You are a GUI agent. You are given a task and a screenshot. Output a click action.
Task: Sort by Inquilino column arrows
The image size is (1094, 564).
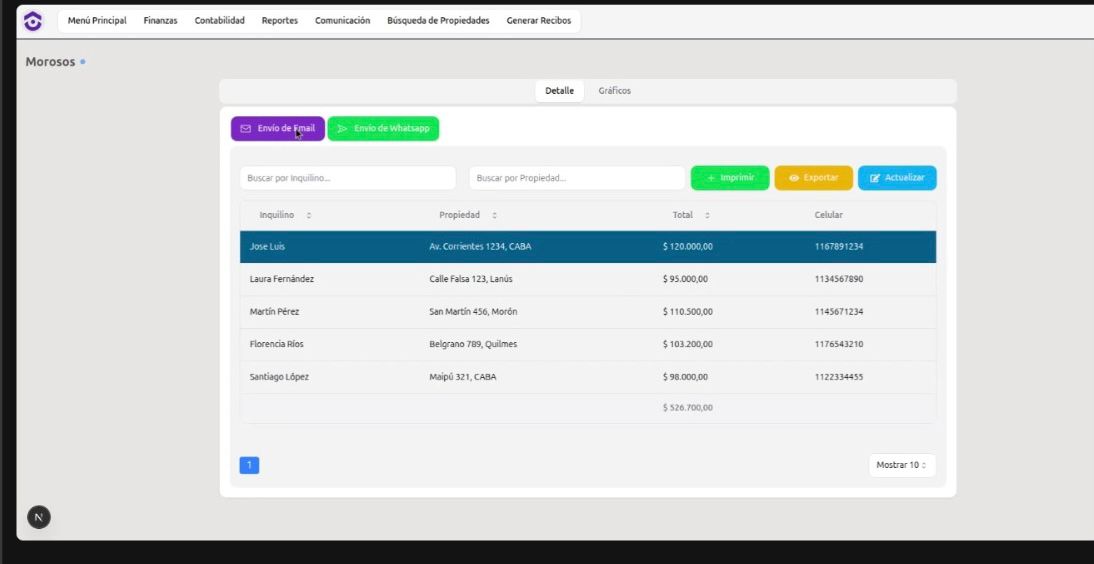coord(308,215)
